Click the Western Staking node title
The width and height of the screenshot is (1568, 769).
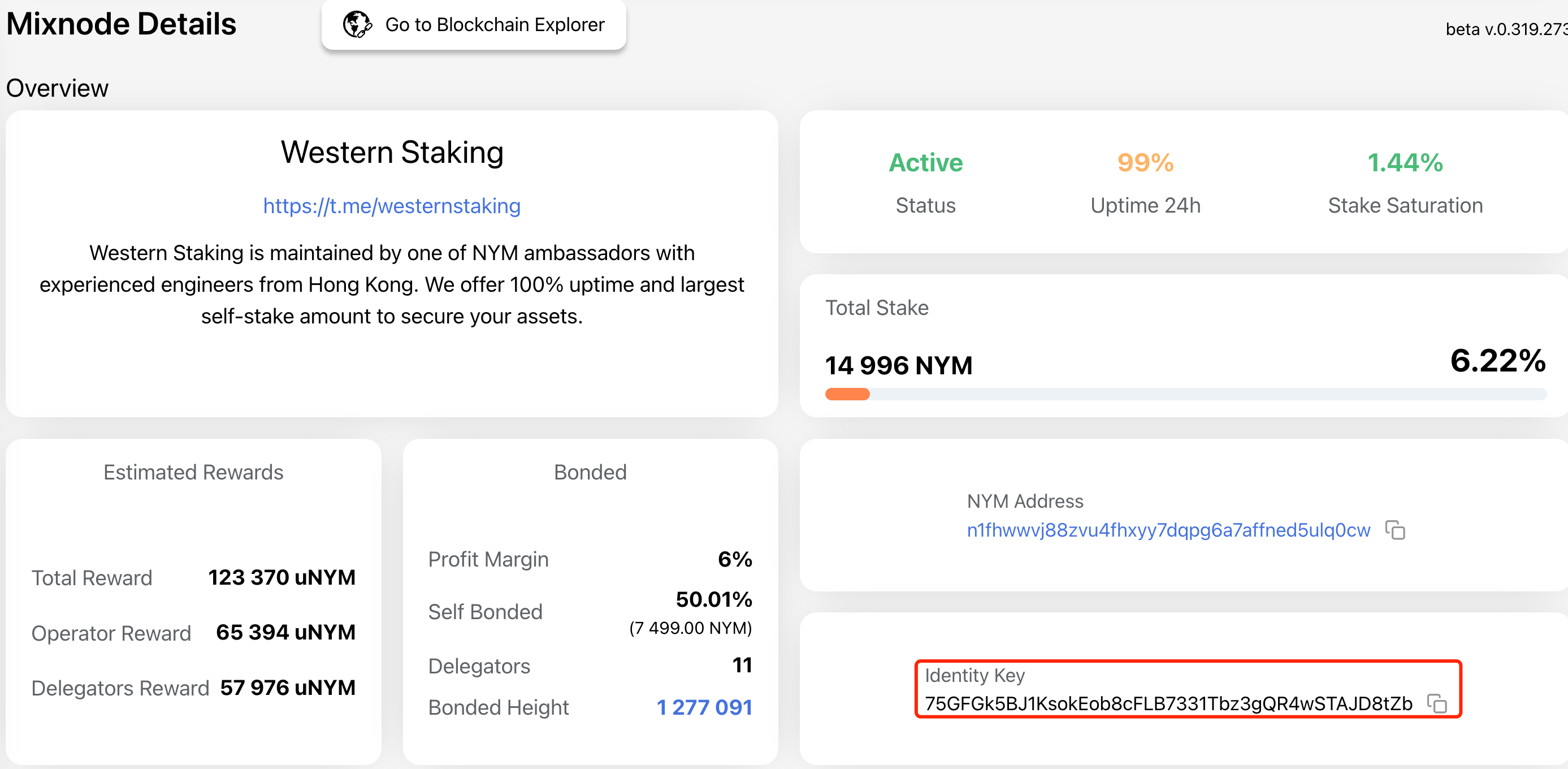tap(392, 152)
